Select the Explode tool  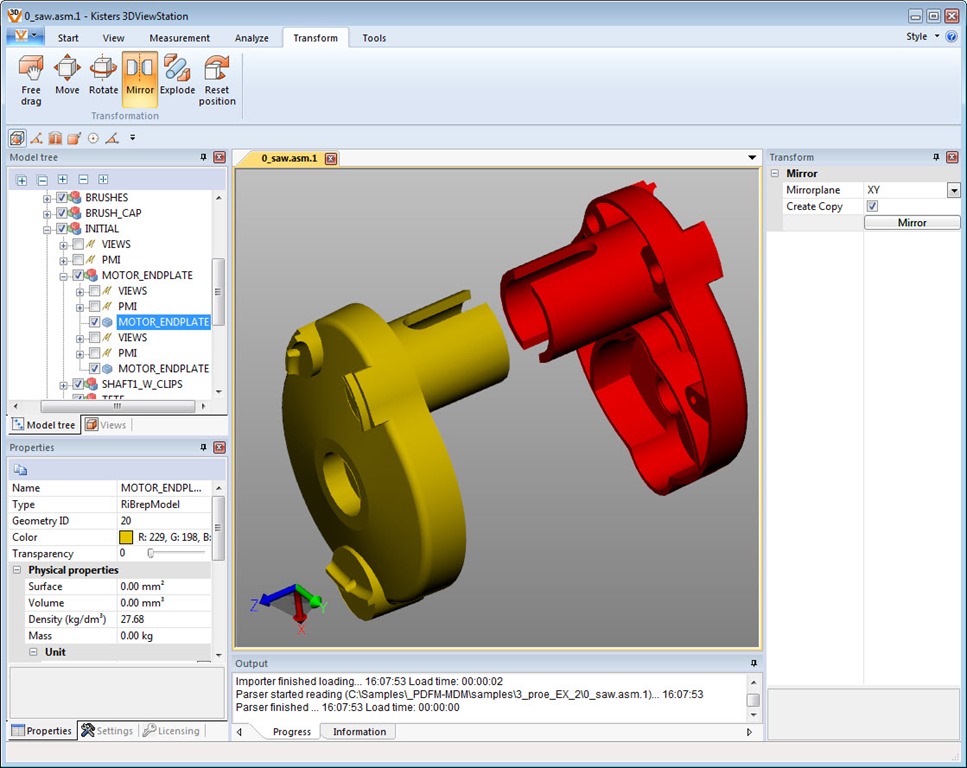(178, 75)
